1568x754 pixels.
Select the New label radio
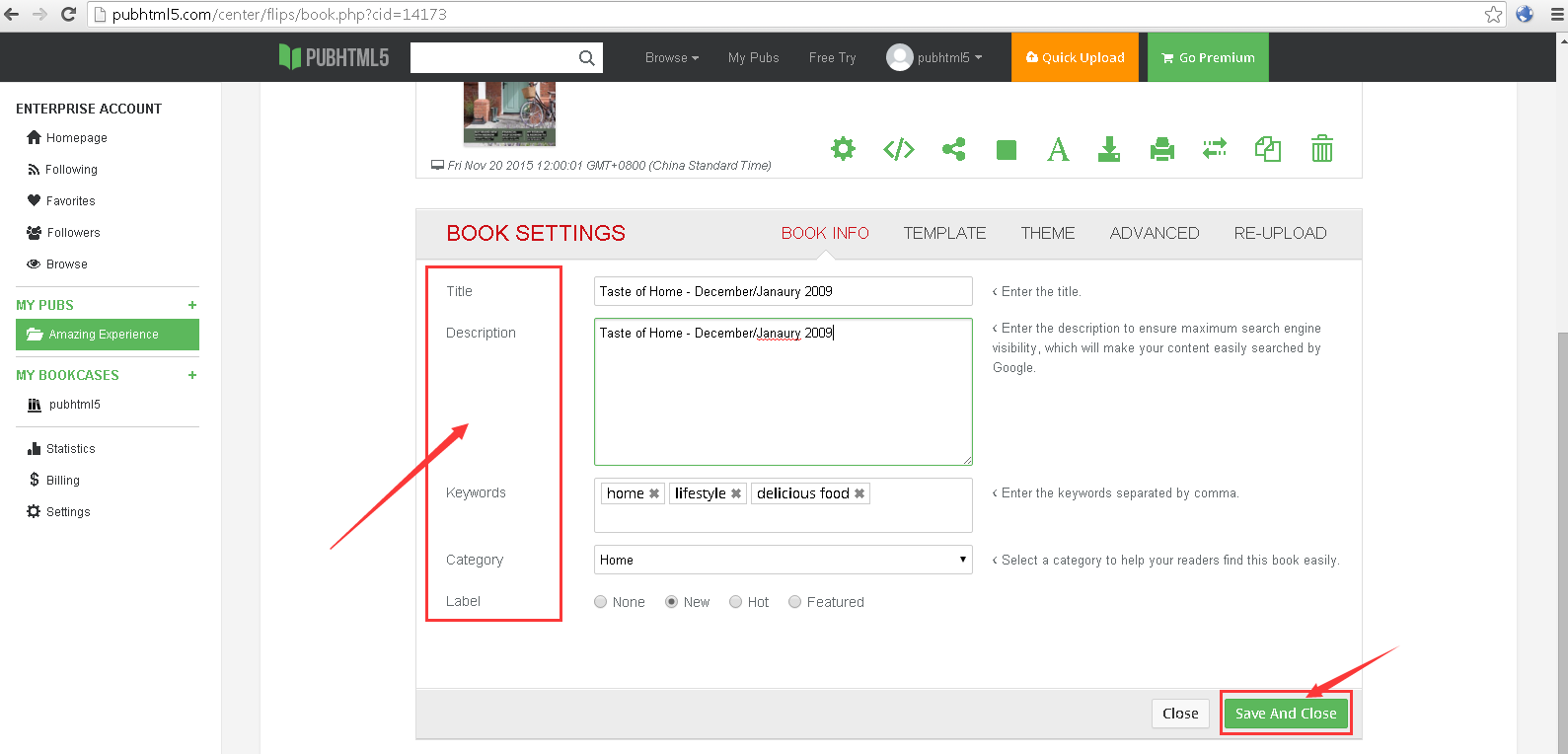pyautogui.click(x=671, y=602)
